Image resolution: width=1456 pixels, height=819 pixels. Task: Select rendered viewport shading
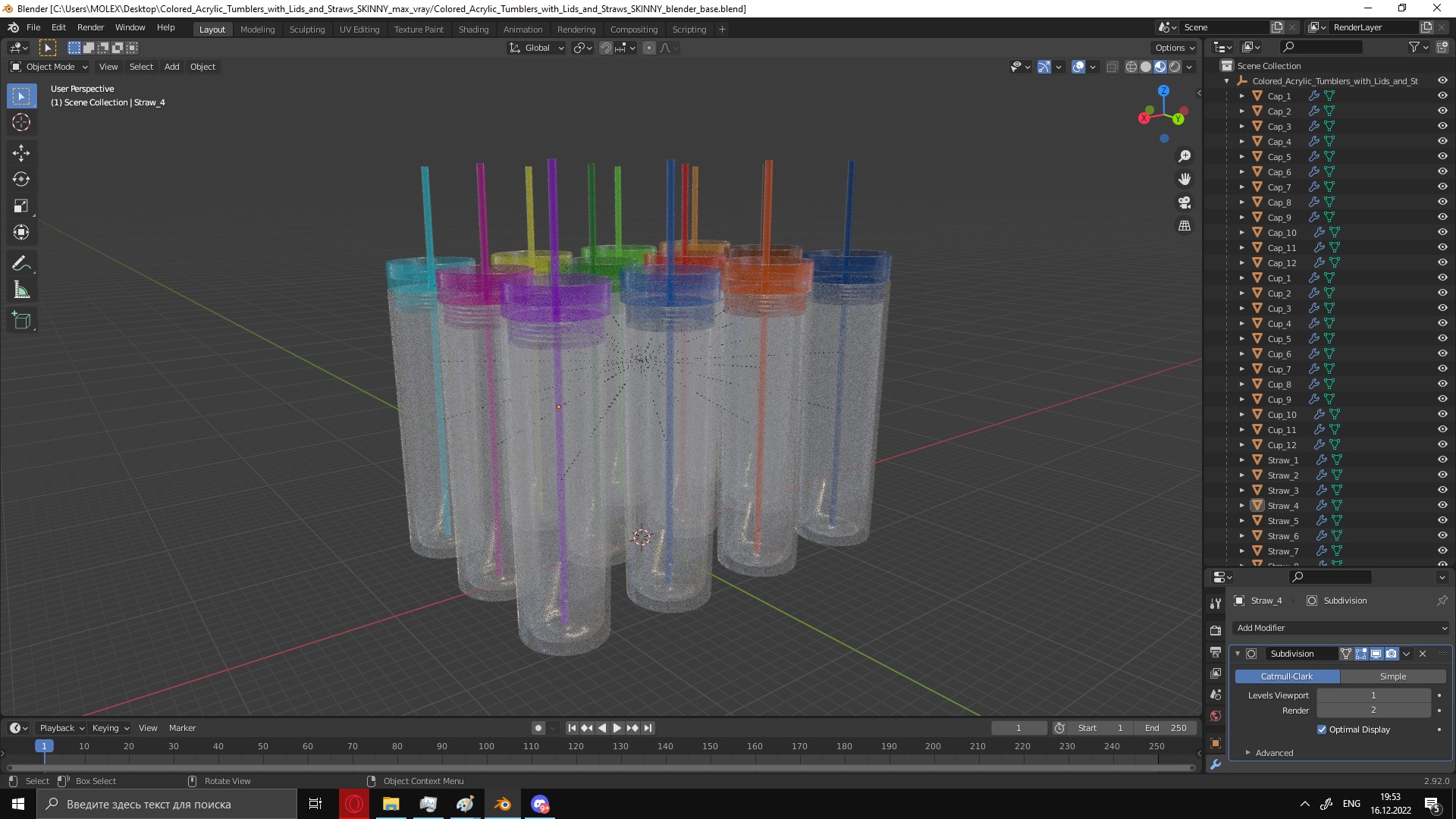coord(1175,67)
